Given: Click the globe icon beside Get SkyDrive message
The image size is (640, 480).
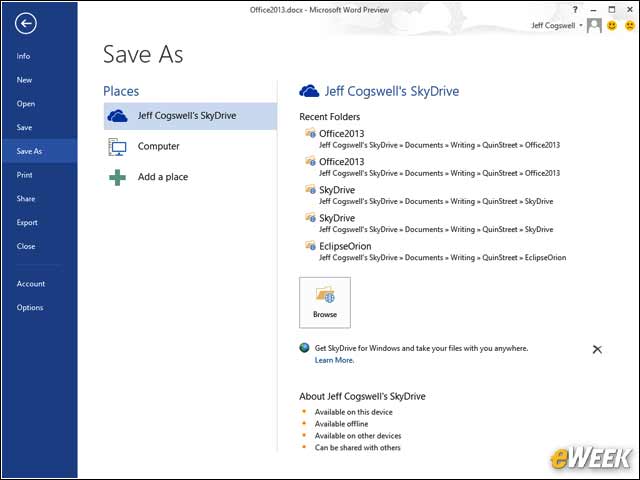Looking at the screenshot, I should (304, 348).
